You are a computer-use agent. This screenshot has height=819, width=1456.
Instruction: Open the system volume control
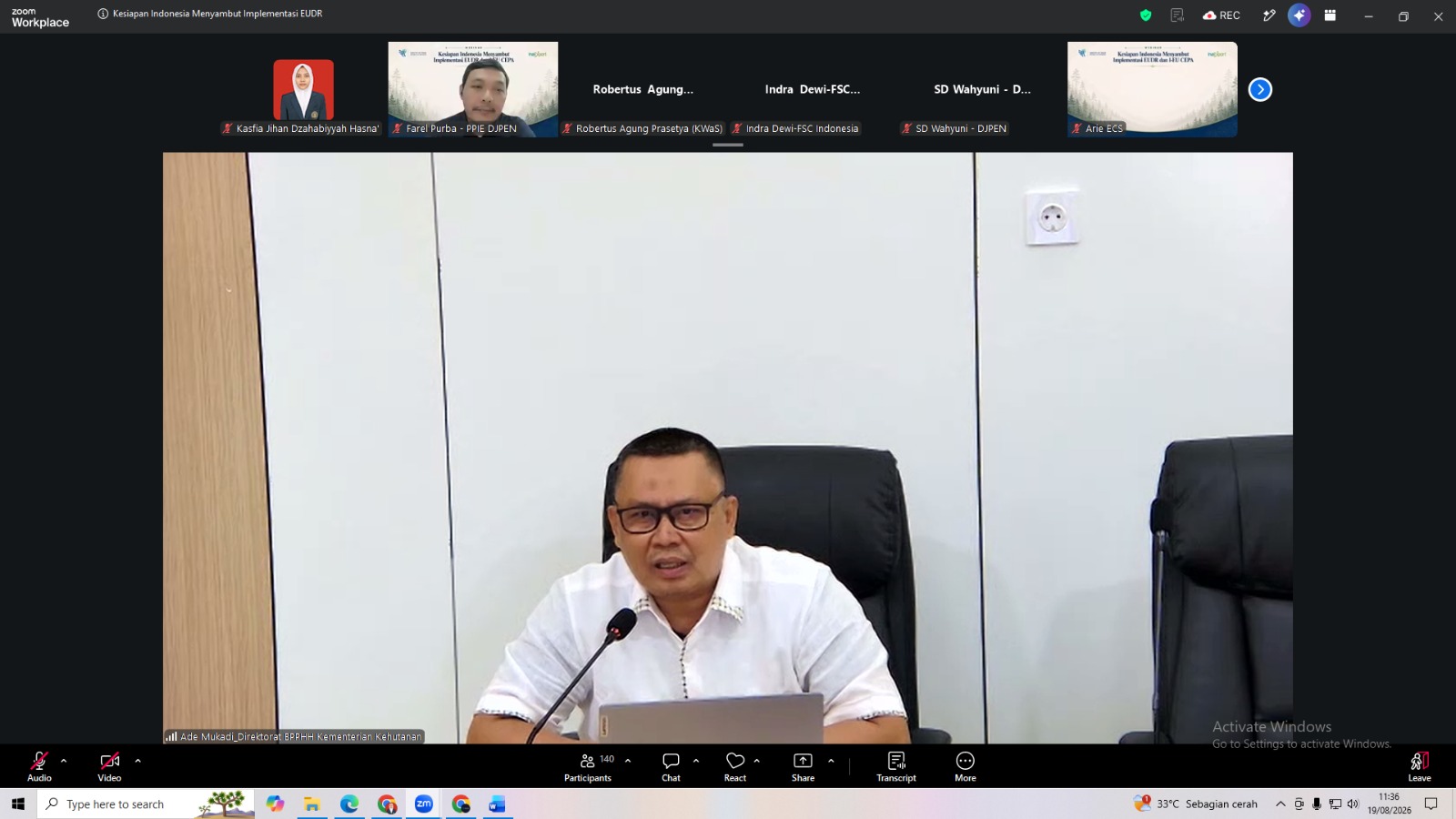[1353, 804]
